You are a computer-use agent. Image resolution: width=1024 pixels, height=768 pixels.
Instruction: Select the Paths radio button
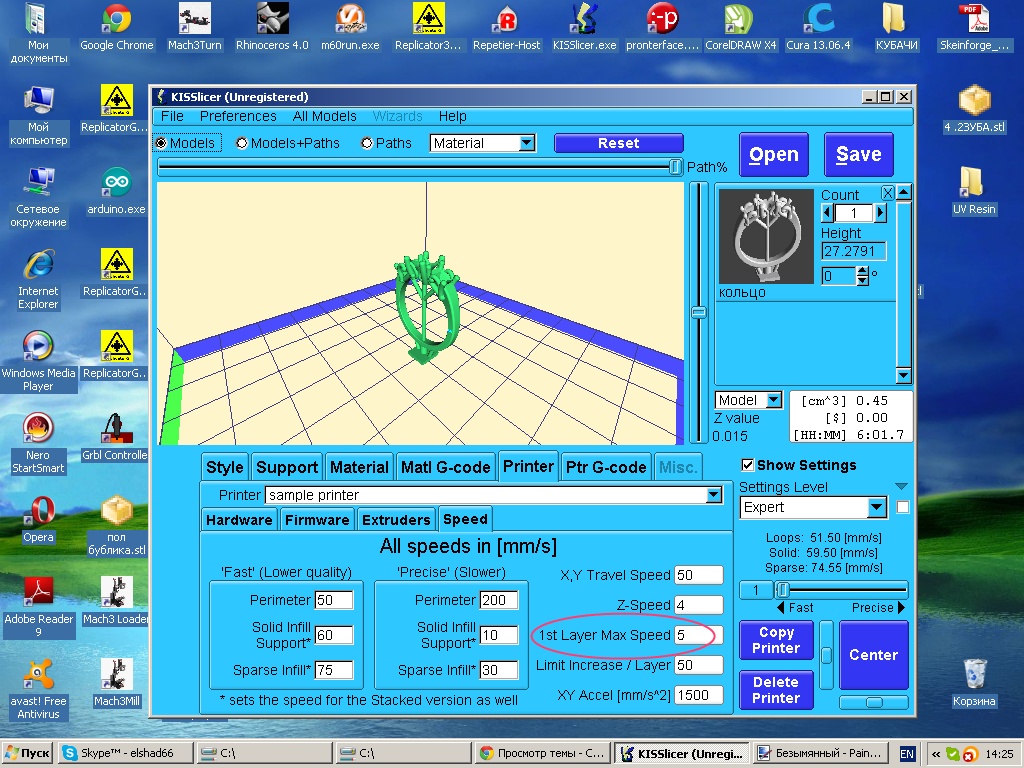(x=367, y=143)
